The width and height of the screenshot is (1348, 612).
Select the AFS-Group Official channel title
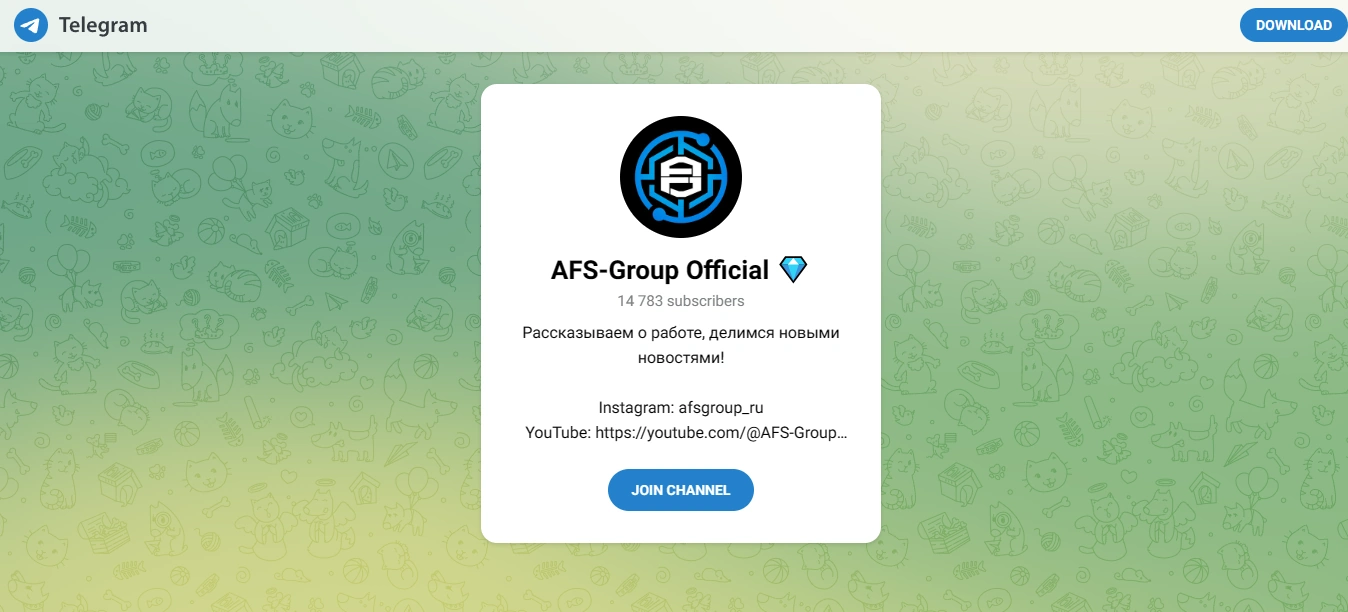[x=660, y=270]
